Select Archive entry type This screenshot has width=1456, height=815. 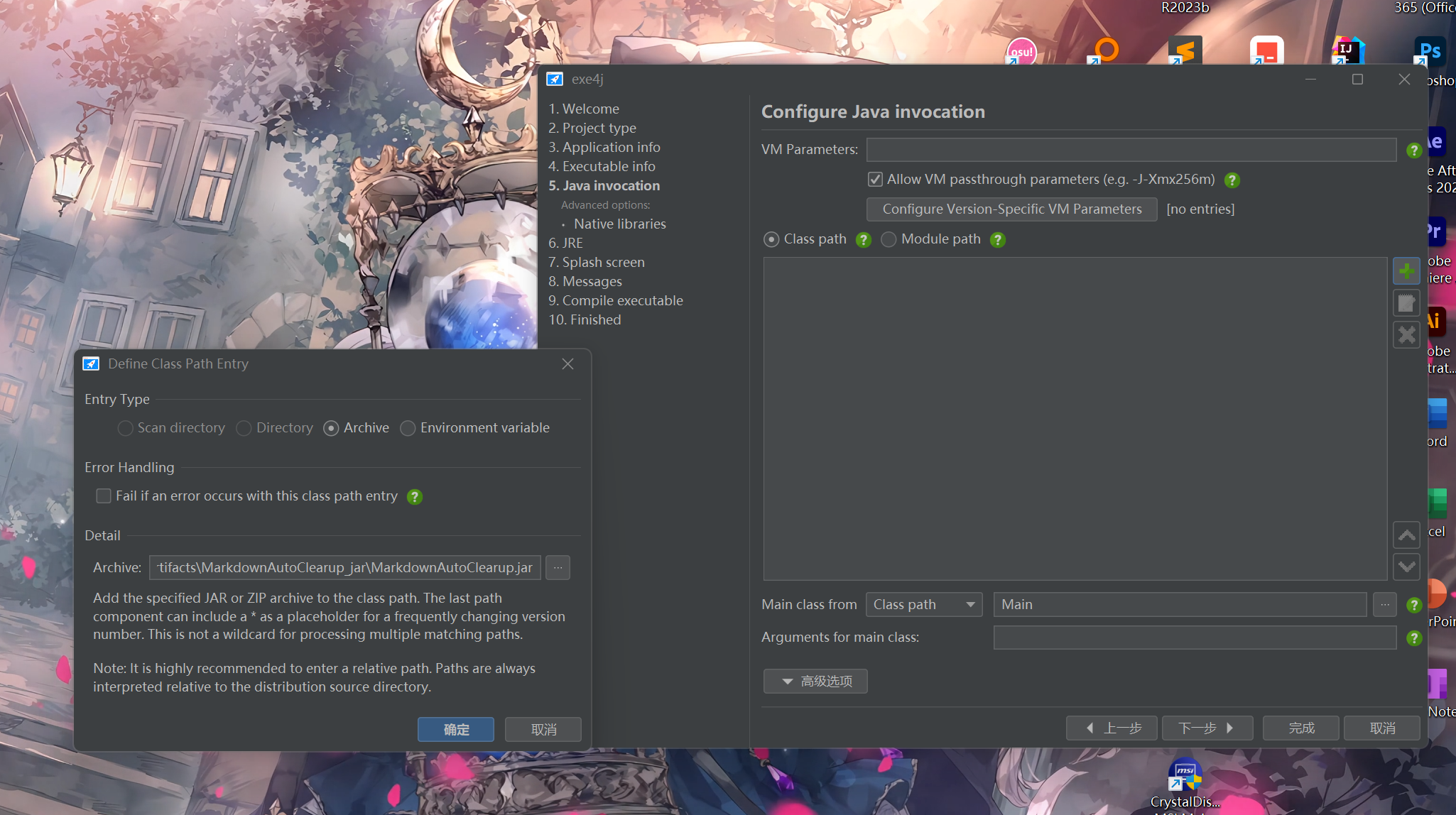(x=357, y=428)
